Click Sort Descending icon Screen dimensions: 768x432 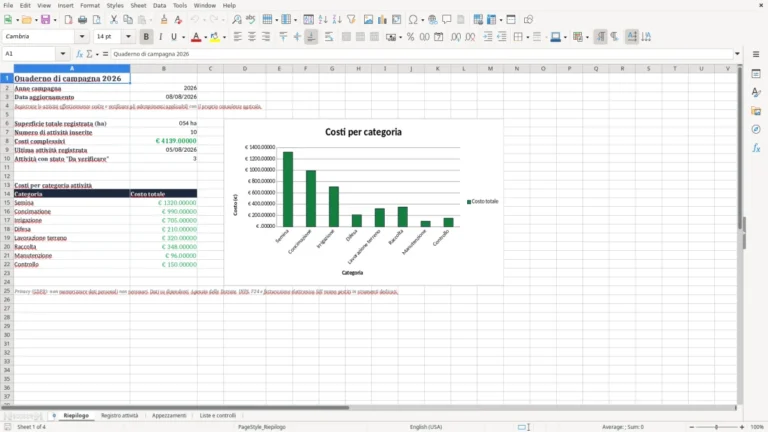[x=337, y=20]
